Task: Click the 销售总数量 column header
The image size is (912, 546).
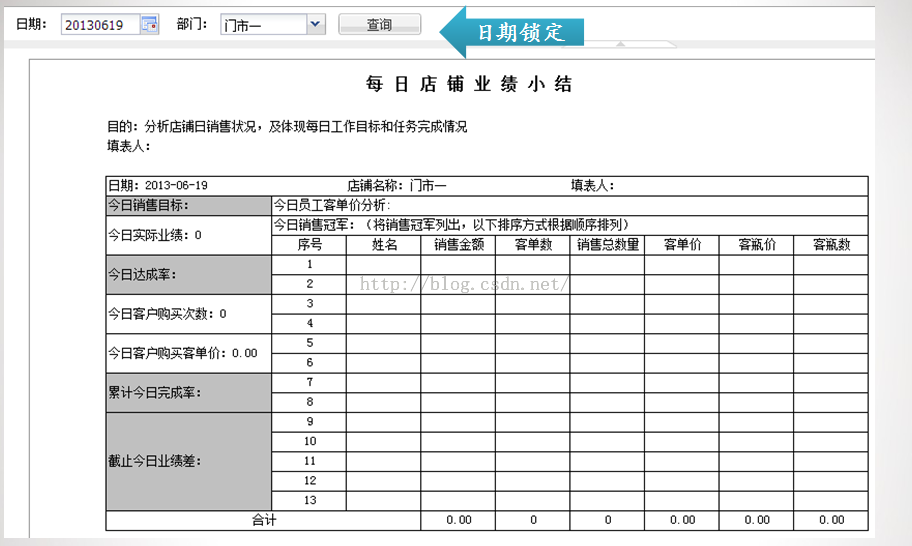Action: pos(607,245)
